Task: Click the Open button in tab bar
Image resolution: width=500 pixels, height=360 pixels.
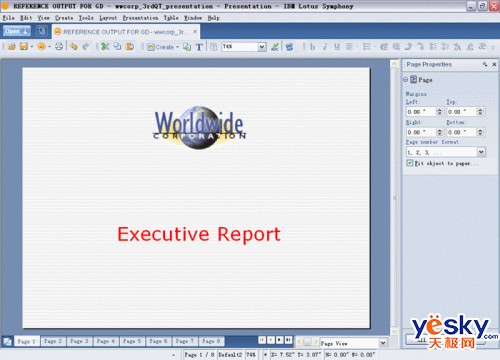Action: (17, 31)
